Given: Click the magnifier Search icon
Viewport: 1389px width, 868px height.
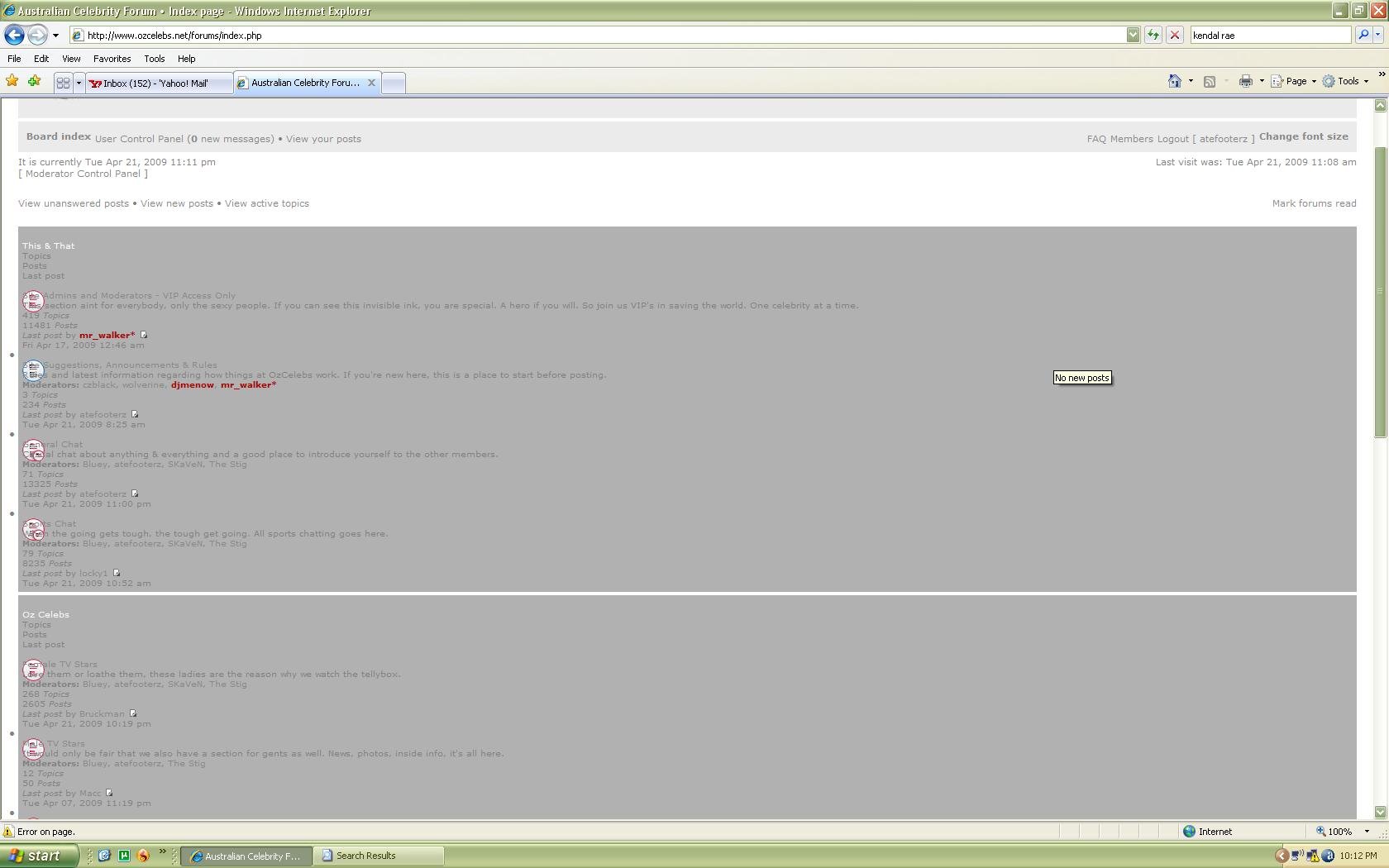Looking at the screenshot, I should tap(1363, 36).
